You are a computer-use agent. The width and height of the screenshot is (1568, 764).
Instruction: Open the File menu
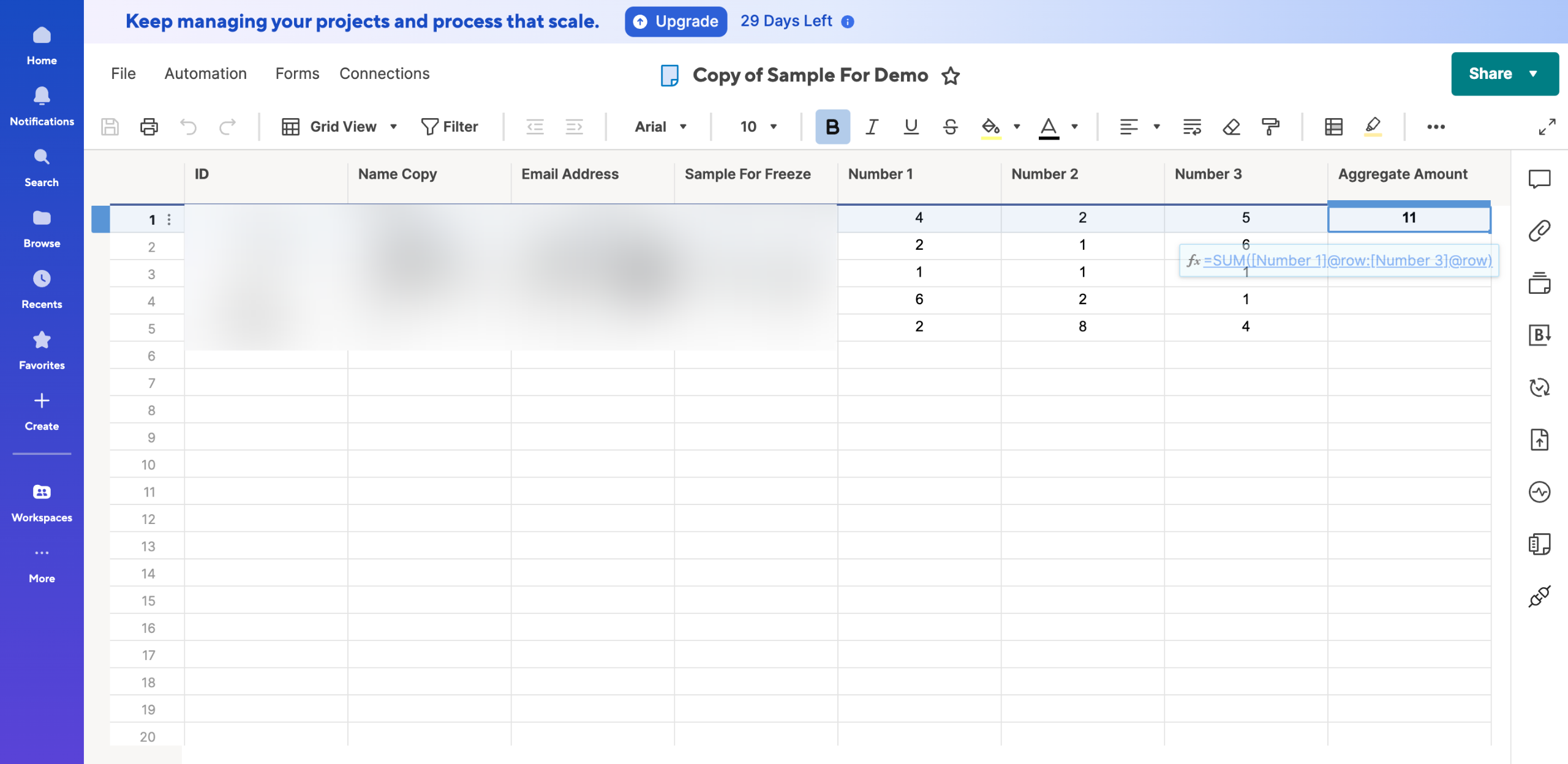(x=123, y=73)
